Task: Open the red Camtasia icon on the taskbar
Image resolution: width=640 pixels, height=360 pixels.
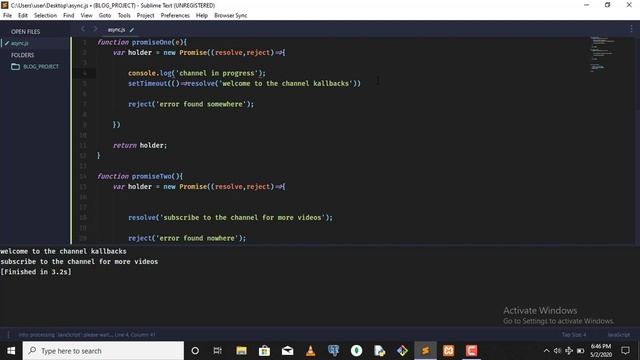Action: (471, 351)
